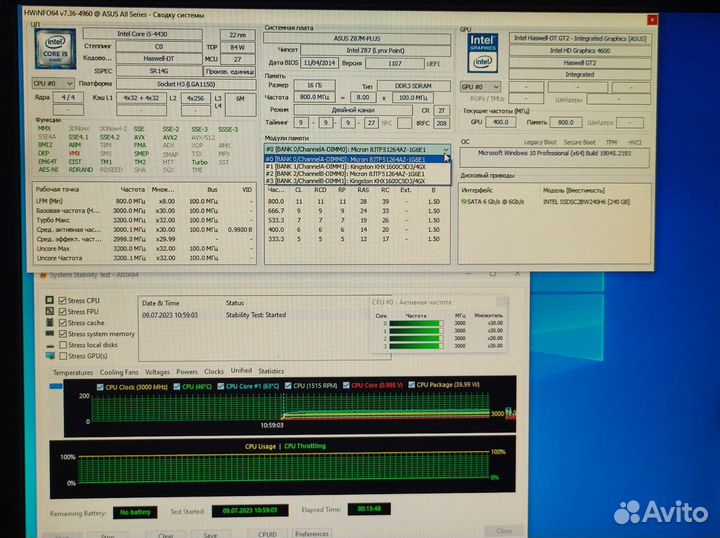This screenshot has width=720, height=538.
Task: Select module #3 BANK 3 Kingston in list
Action: (x=357, y=181)
